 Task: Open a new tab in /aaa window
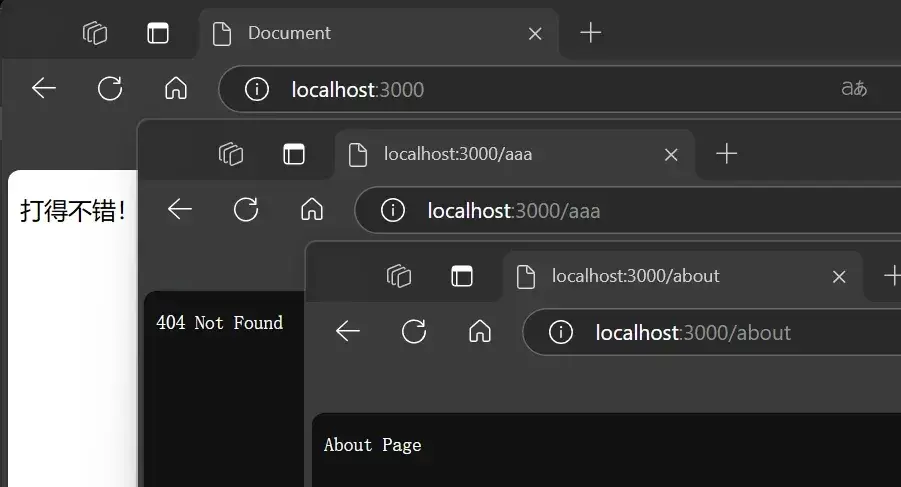[726, 154]
